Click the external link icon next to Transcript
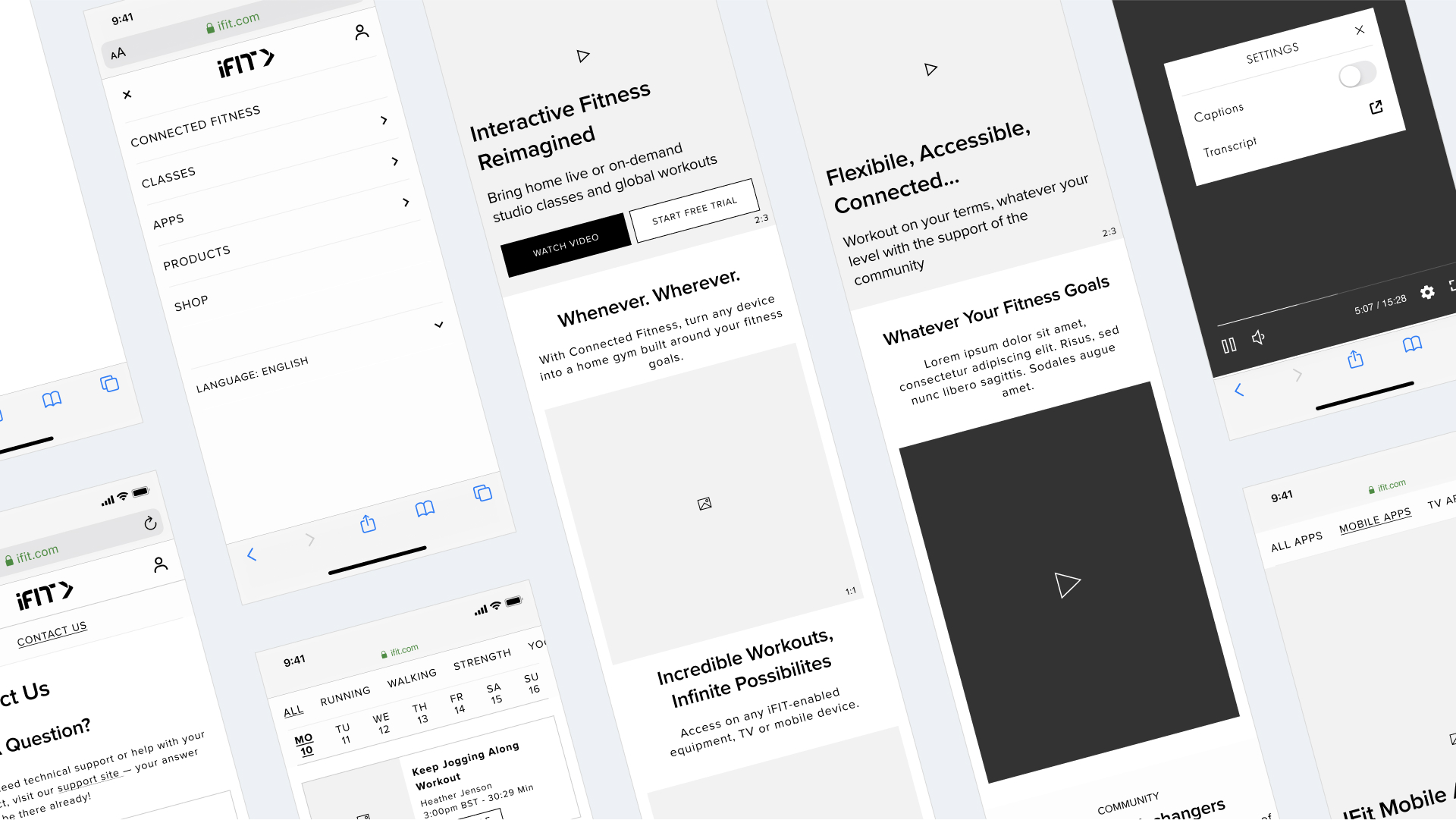 (x=1376, y=107)
